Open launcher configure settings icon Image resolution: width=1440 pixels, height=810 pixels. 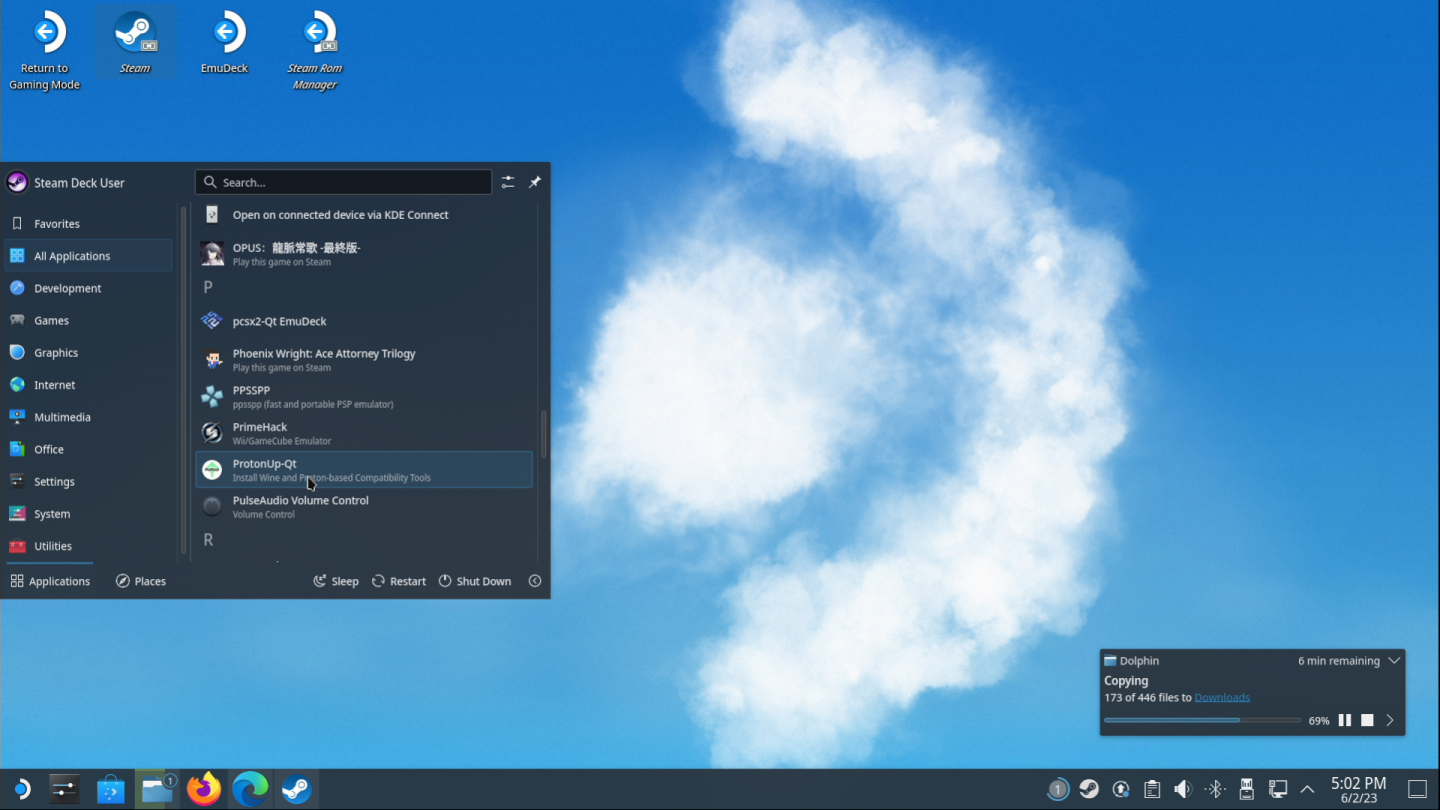(x=508, y=182)
